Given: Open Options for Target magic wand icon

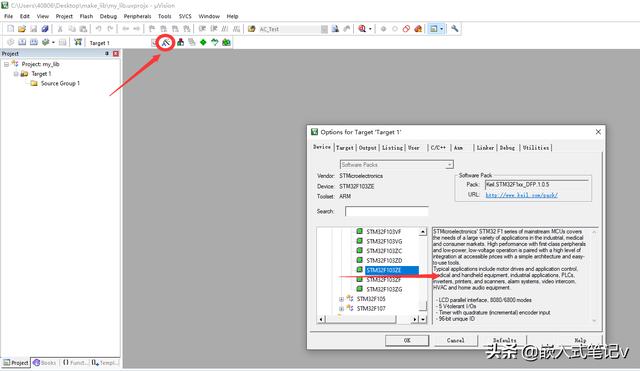Looking at the screenshot, I should coord(165,42).
